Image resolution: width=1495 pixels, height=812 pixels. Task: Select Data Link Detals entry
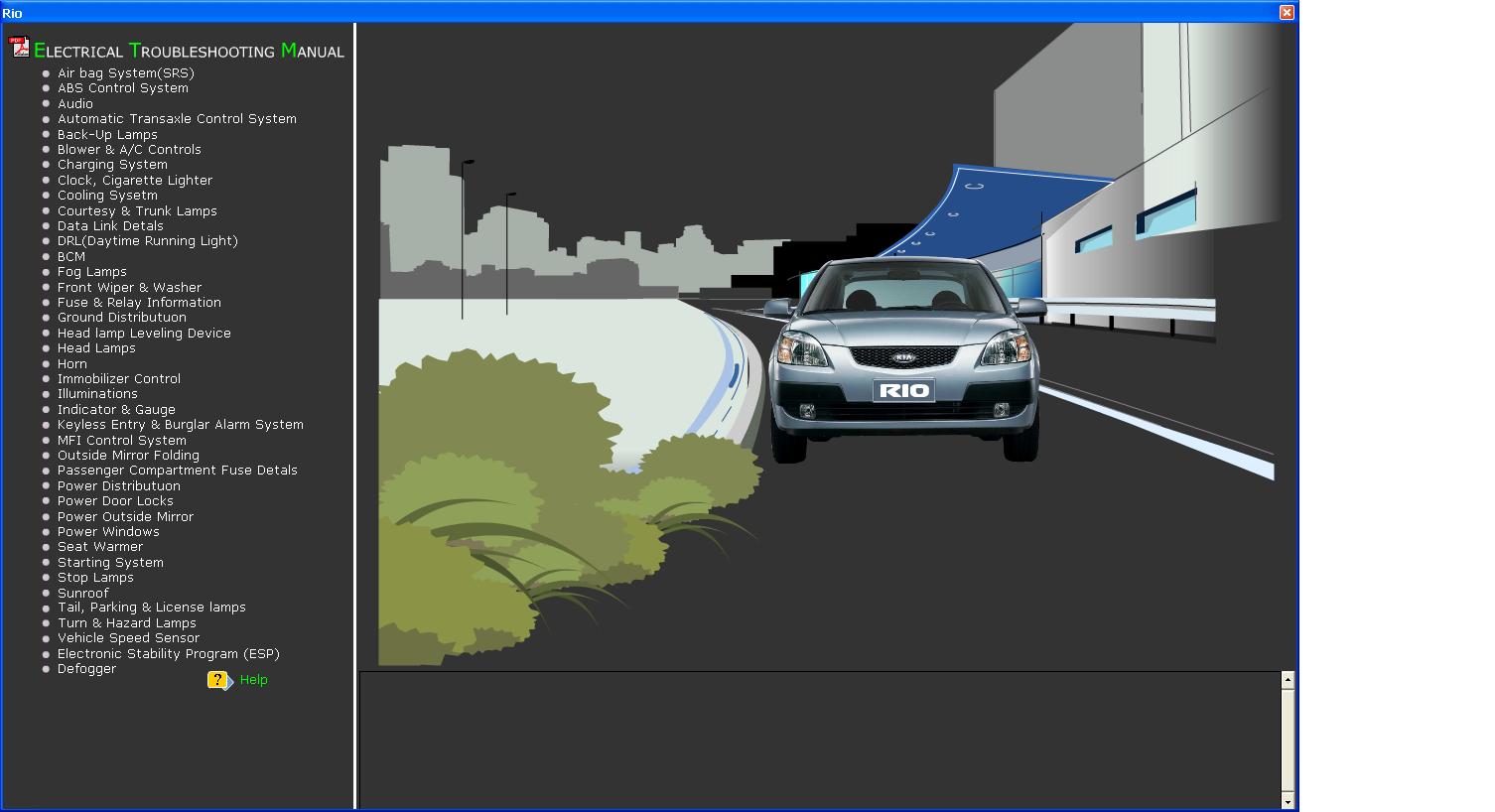click(x=110, y=226)
